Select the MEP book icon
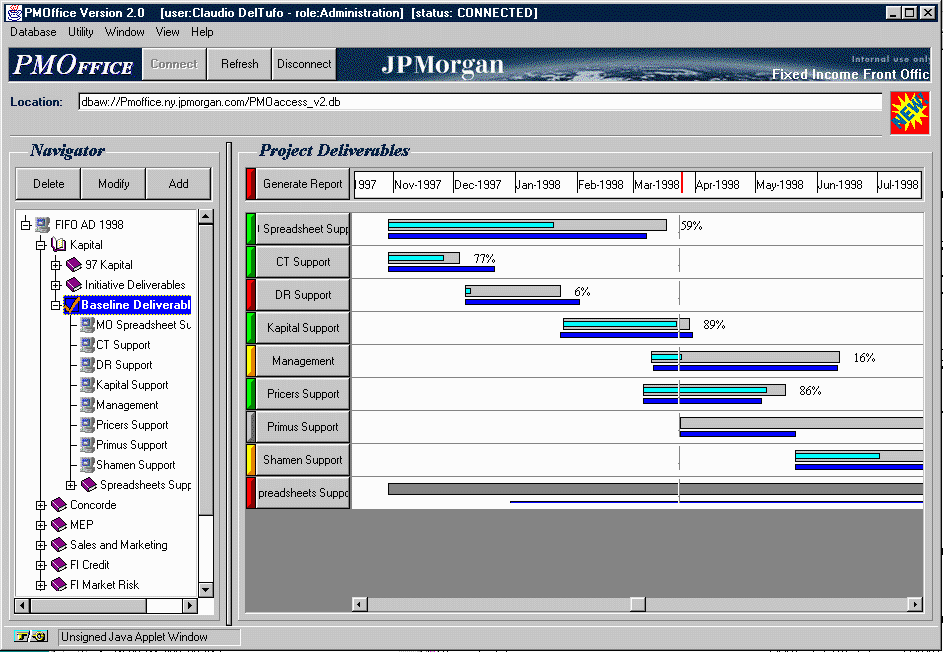This screenshot has width=943, height=652. tap(58, 524)
